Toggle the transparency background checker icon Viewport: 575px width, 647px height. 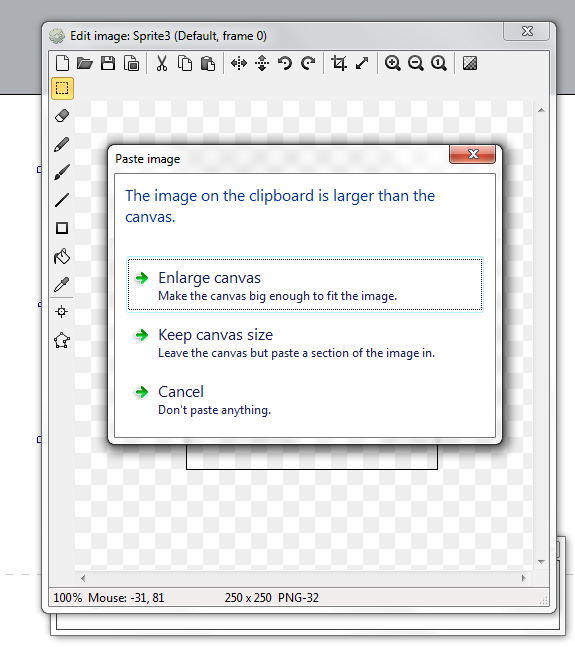[470, 63]
